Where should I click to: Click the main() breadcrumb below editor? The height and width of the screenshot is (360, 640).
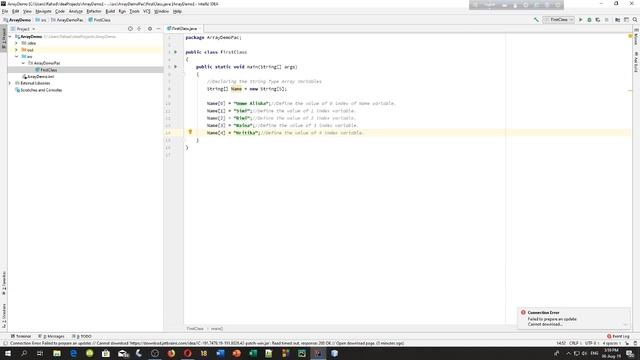[x=217, y=329]
